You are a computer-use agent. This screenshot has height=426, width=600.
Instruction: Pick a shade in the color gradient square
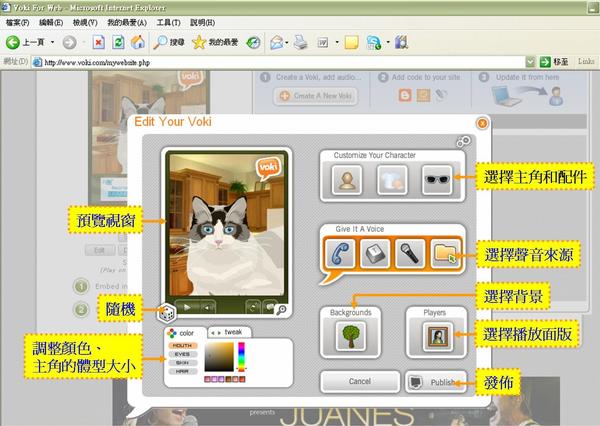tap(219, 357)
